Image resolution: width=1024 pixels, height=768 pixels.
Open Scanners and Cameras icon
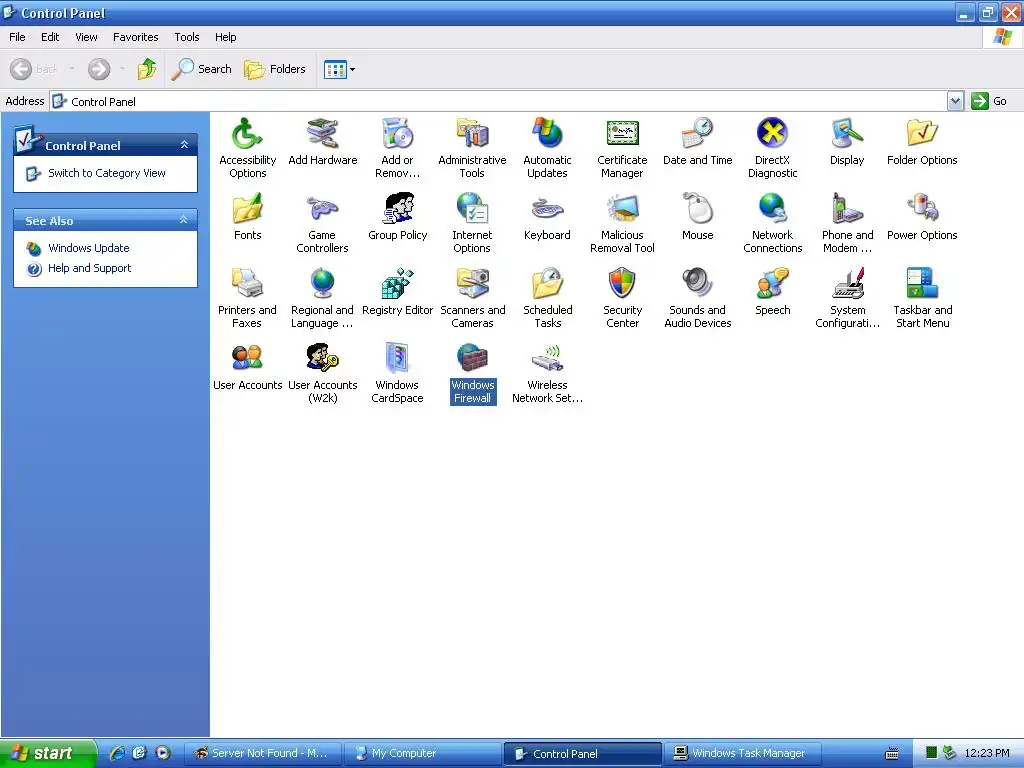[472, 284]
